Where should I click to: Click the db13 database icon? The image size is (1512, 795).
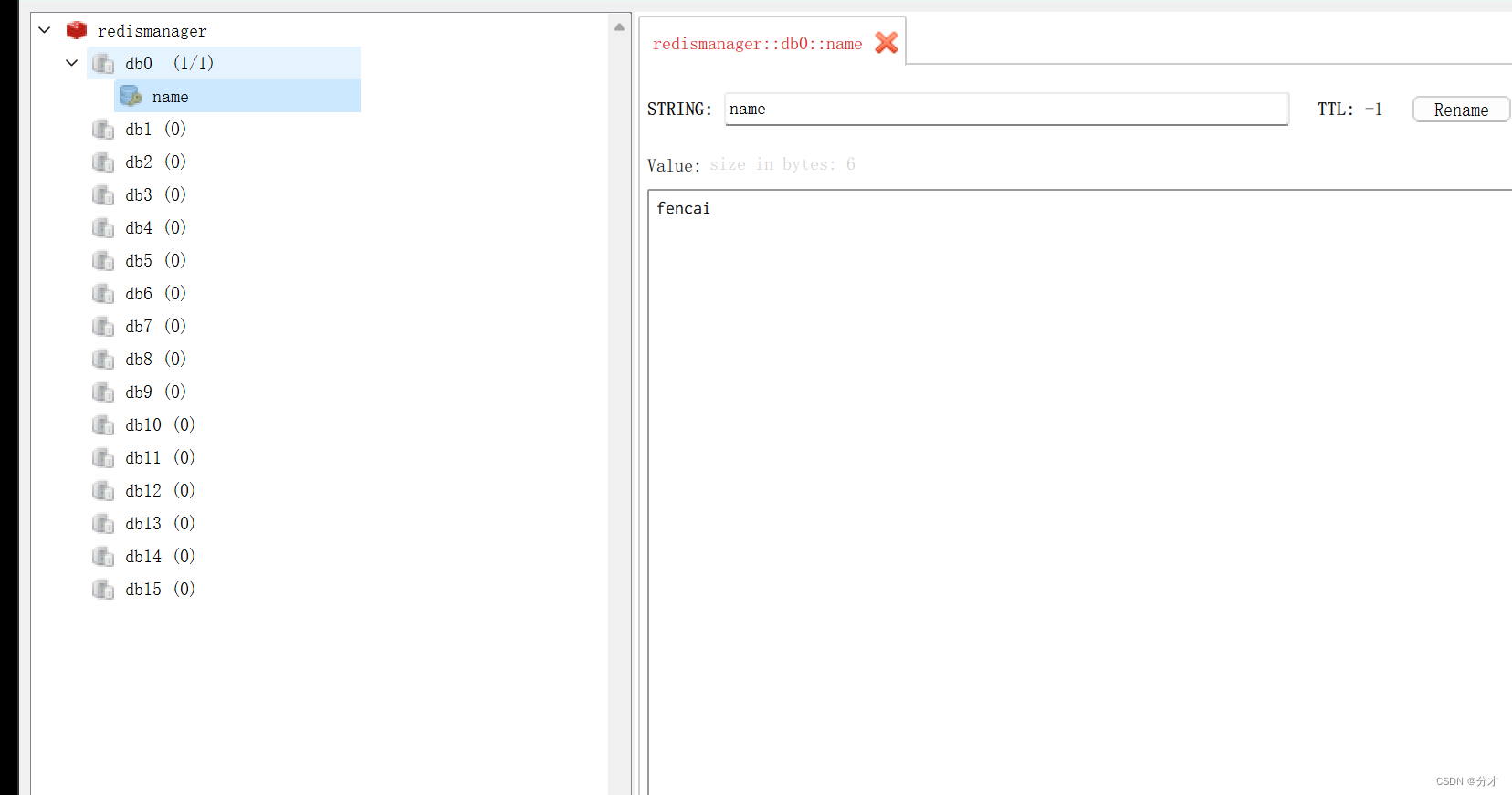tap(103, 523)
